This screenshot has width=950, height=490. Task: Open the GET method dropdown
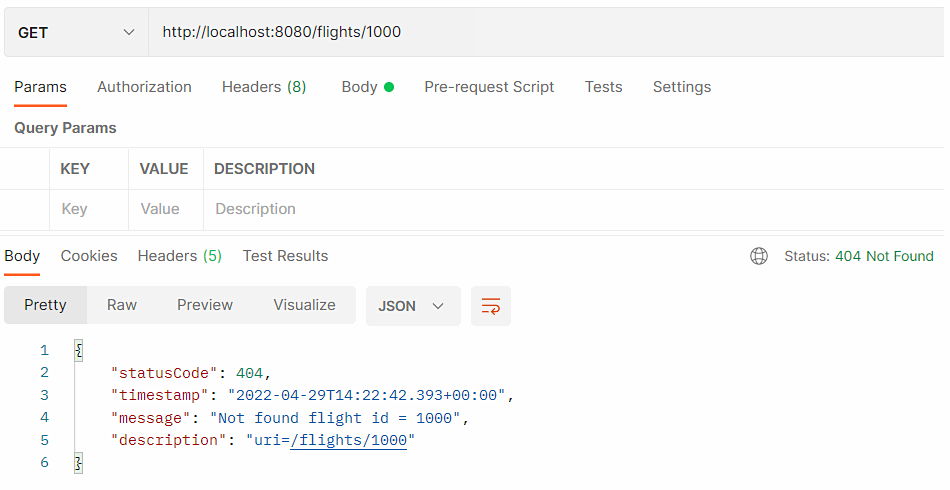(76, 32)
